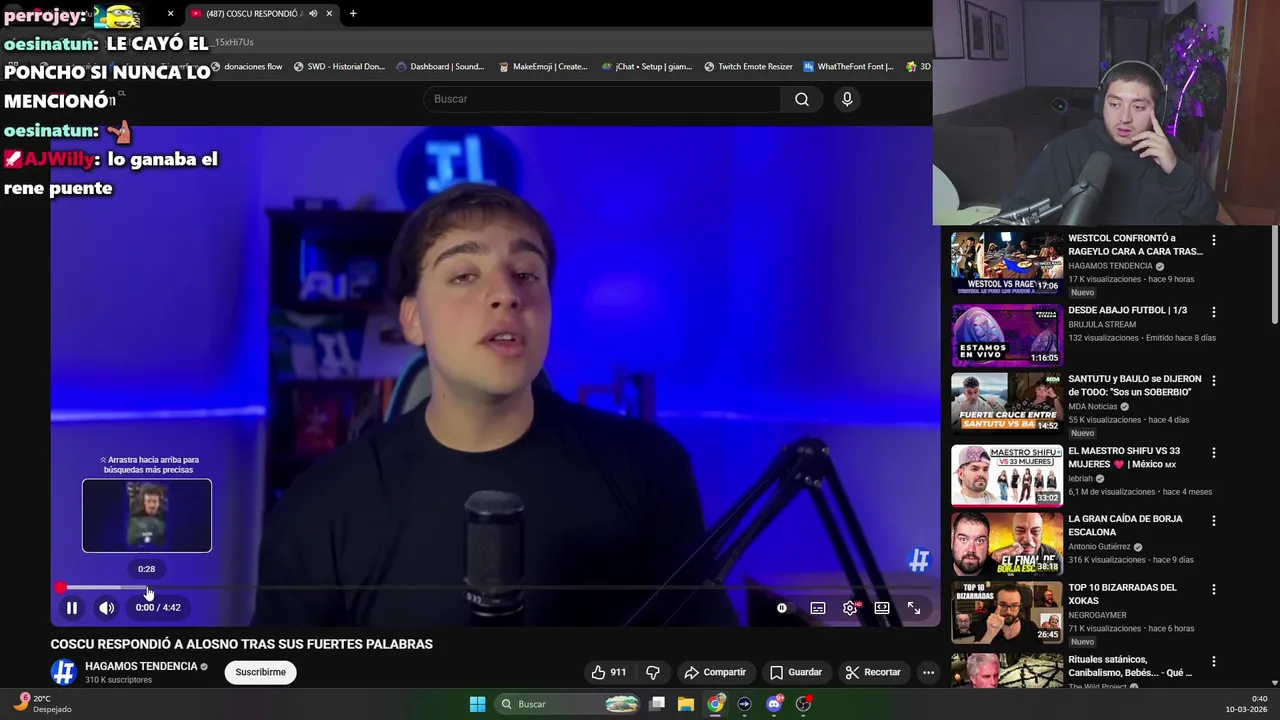Save video with Guardar button
1280x720 pixels.
[796, 672]
